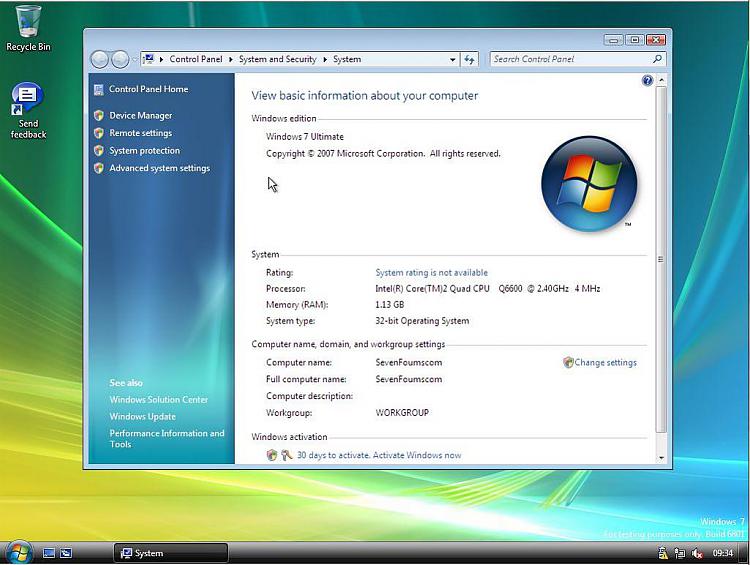This screenshot has width=750, height=565.
Task: Click the keys icon in Windows activation
Action: pyautogui.click(x=287, y=455)
